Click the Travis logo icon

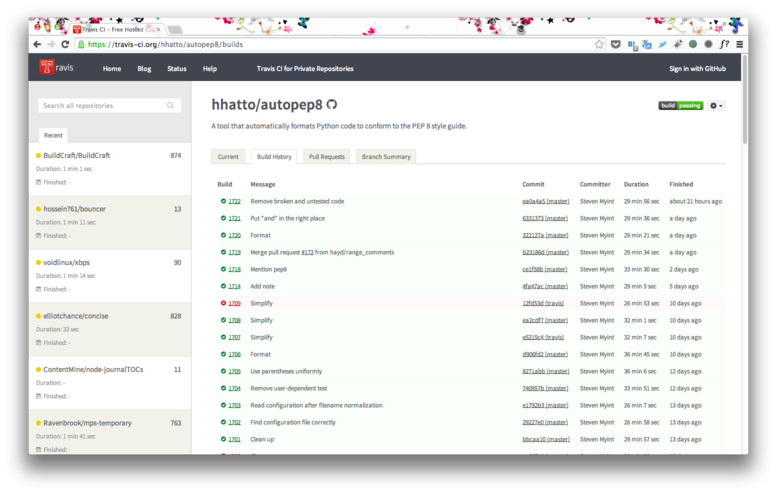[x=47, y=67]
